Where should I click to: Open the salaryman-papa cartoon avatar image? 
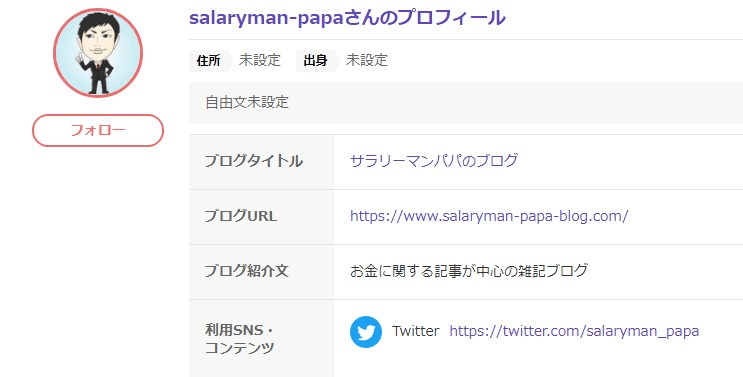point(98,53)
